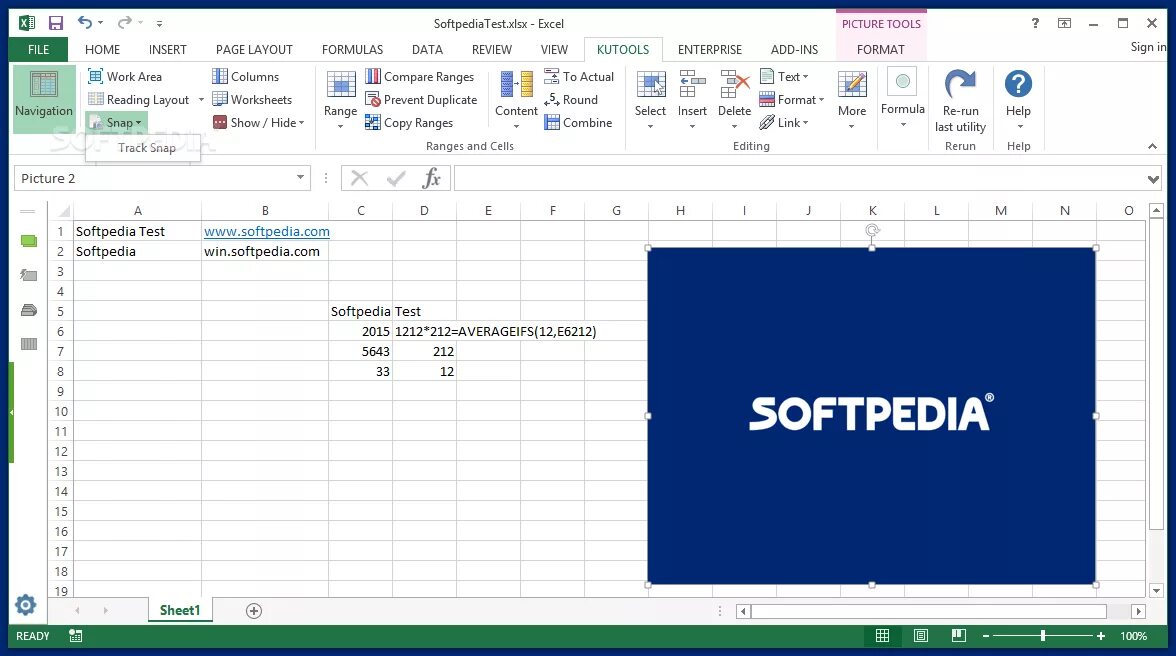Zoom out with the minus button

point(986,636)
